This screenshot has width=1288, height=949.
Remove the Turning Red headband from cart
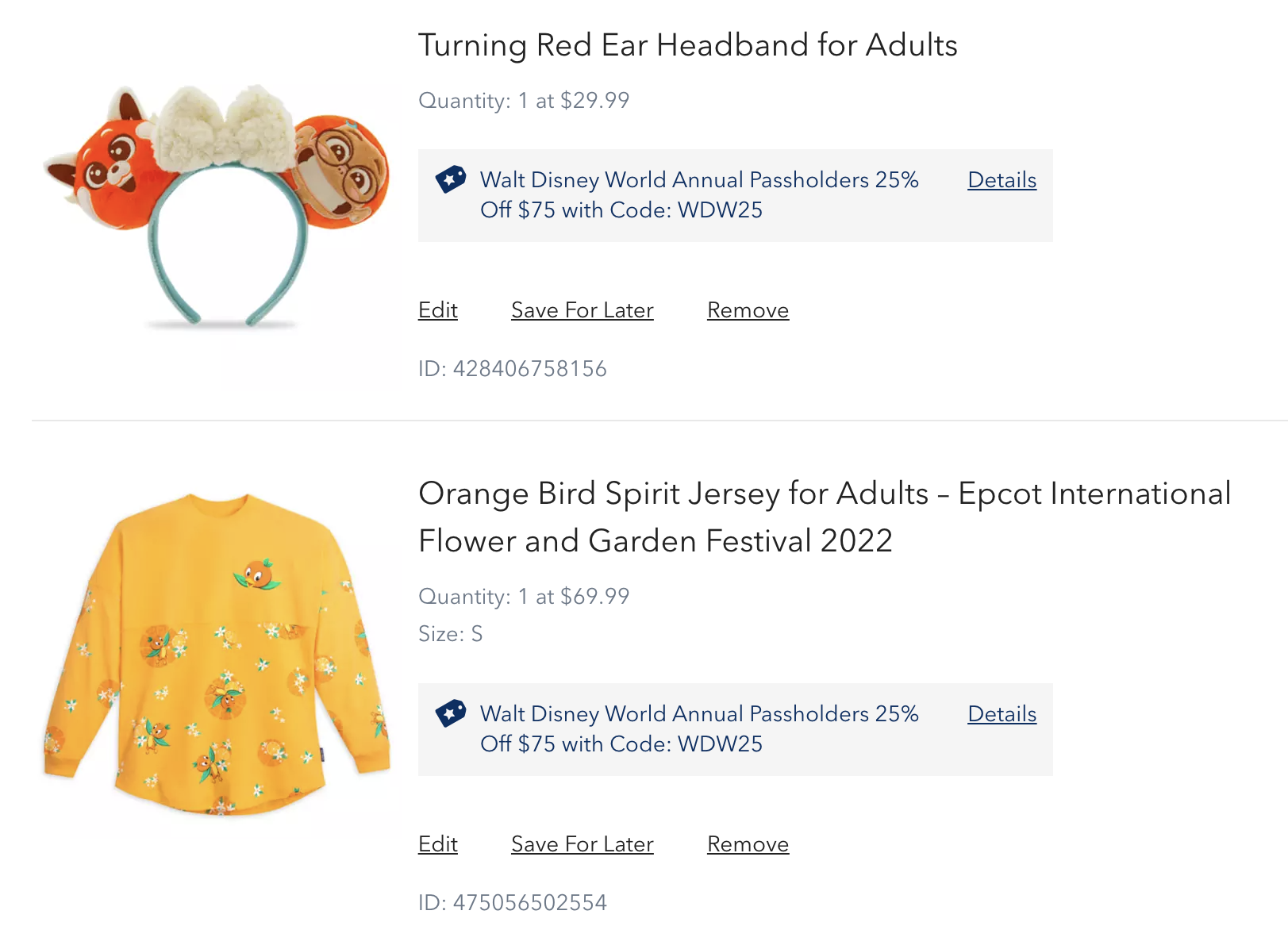[x=748, y=310]
